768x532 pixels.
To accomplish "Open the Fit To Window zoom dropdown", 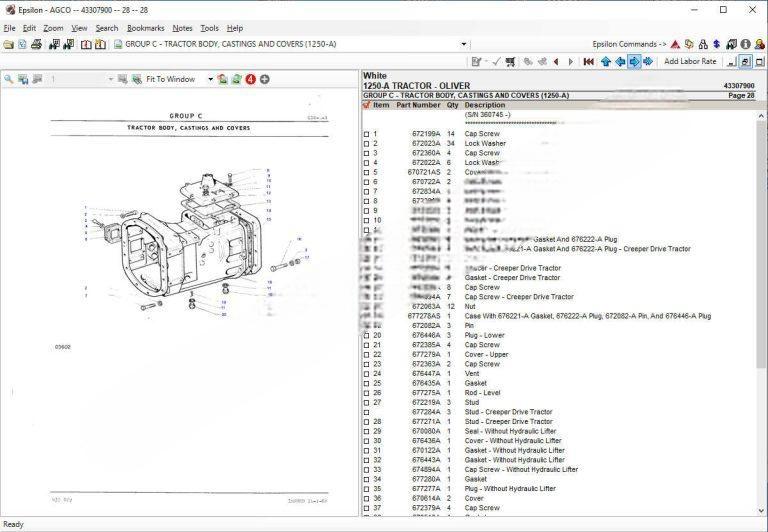I will tap(211, 79).
